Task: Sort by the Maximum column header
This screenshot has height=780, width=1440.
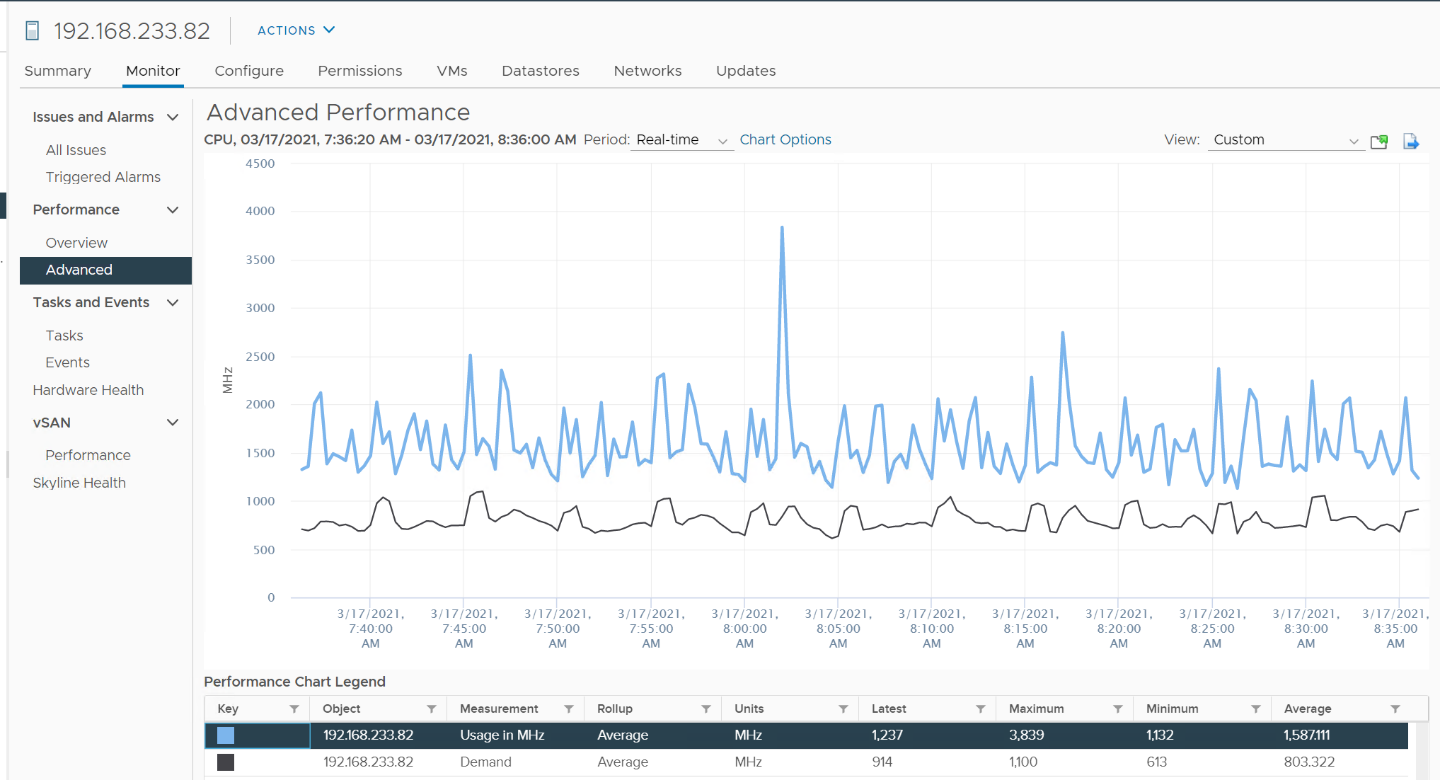Action: [1035, 709]
